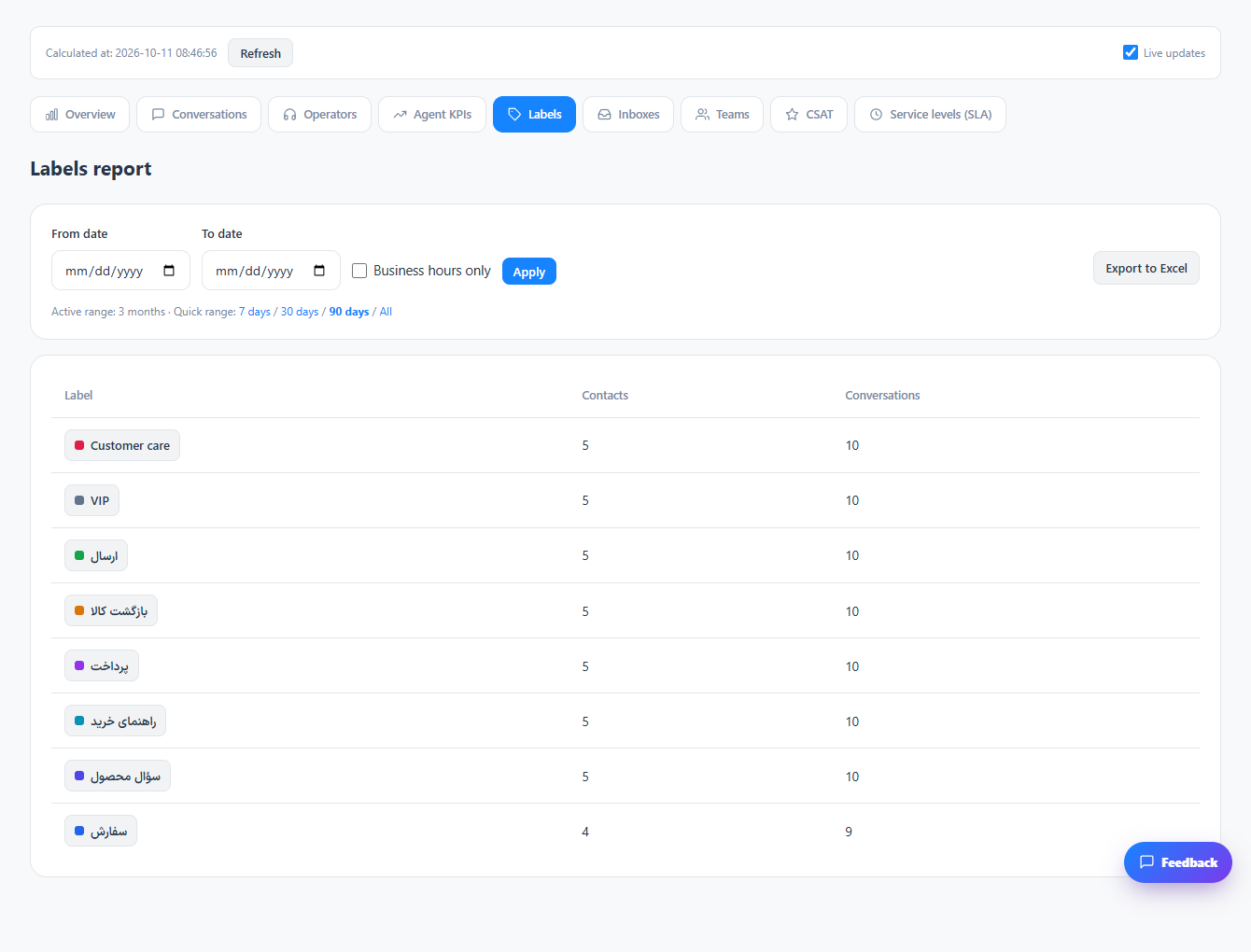Switch to the Overview tab

pos(80,115)
